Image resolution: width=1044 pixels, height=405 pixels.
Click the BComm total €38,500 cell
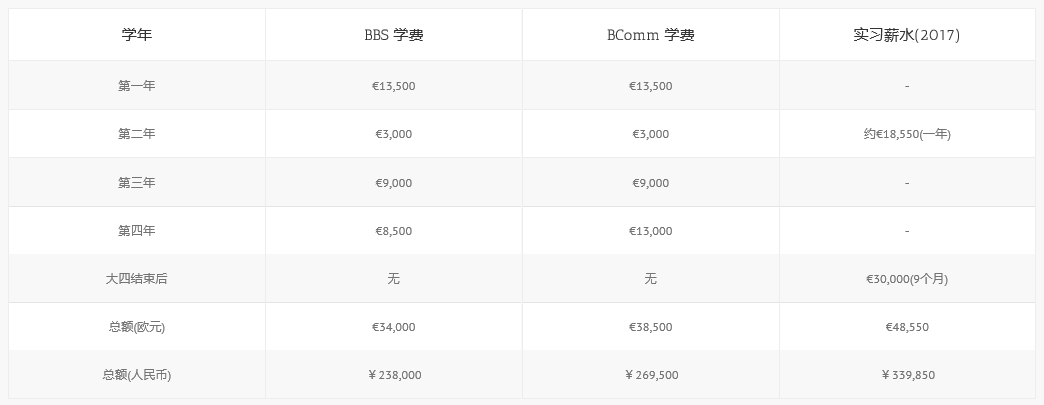coord(651,327)
